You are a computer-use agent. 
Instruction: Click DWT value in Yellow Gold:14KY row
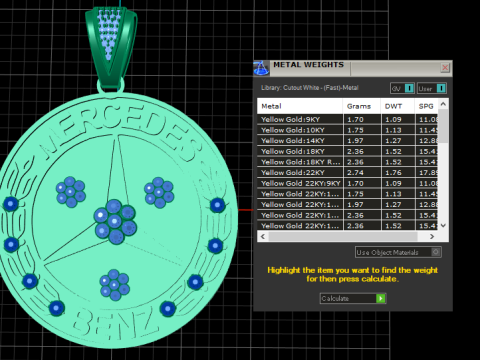click(x=398, y=141)
